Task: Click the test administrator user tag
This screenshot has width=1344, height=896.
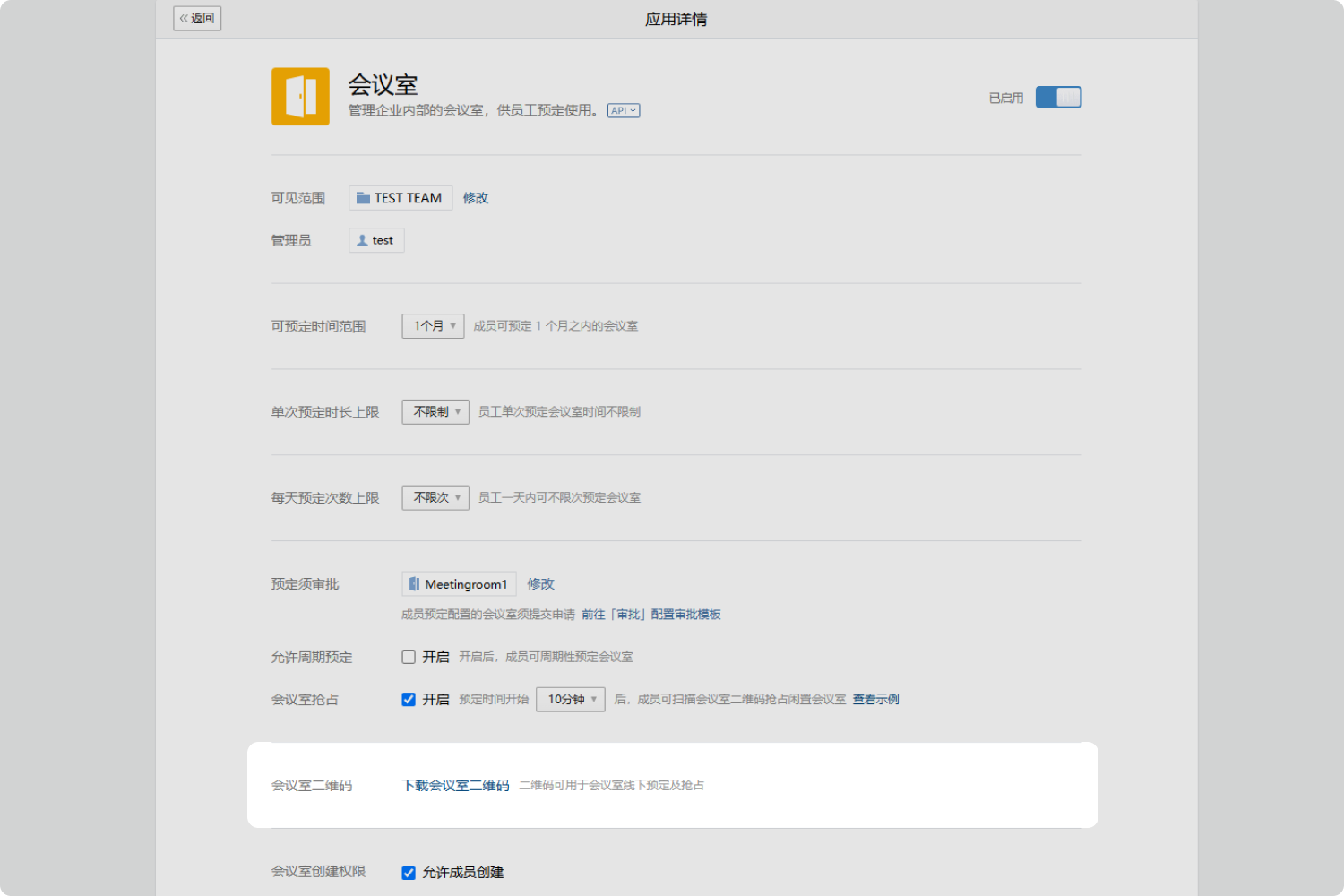Action: [x=376, y=240]
